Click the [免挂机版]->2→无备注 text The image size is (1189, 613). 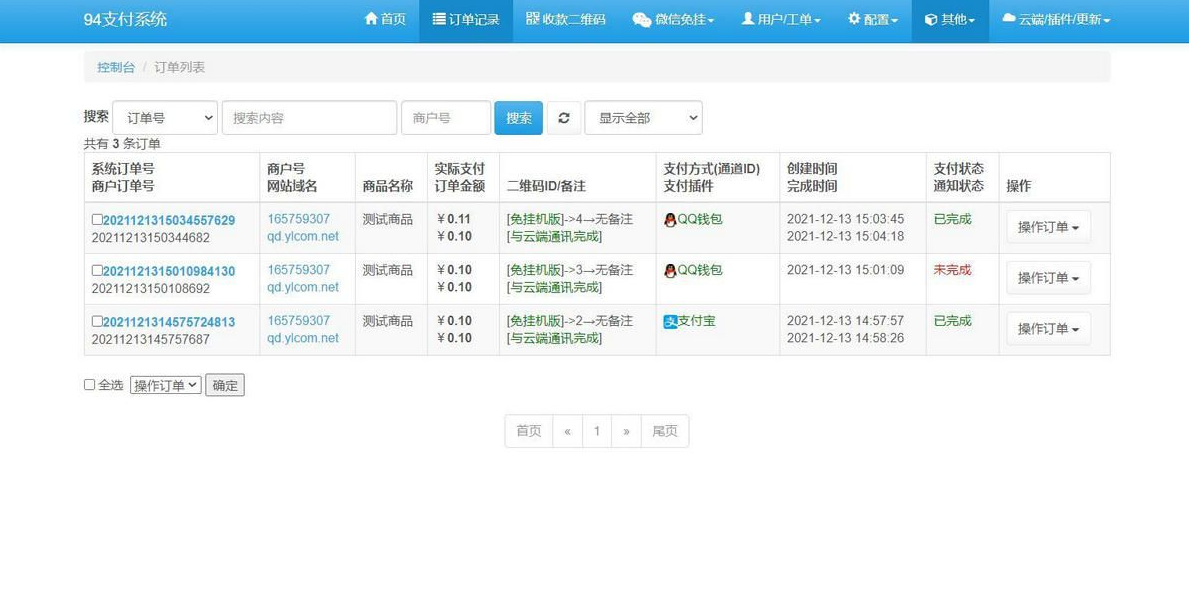[x=569, y=321]
